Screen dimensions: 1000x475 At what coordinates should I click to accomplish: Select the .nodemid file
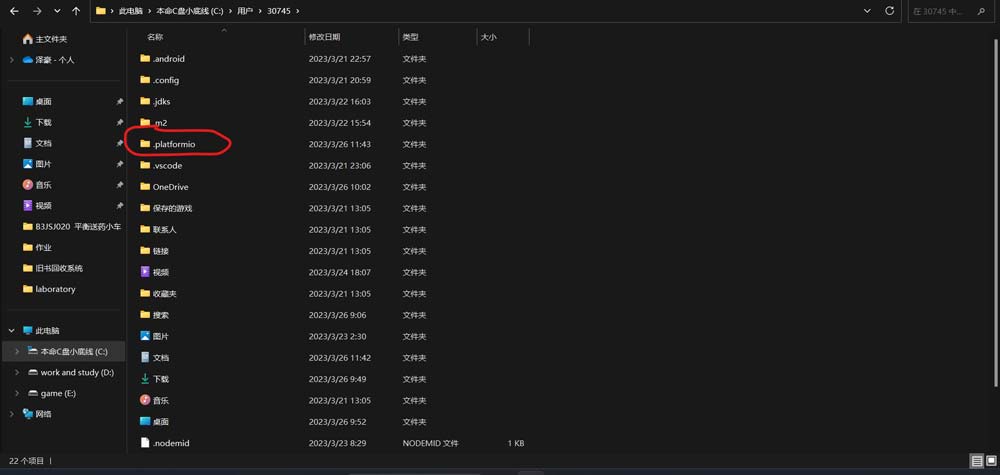pos(170,443)
